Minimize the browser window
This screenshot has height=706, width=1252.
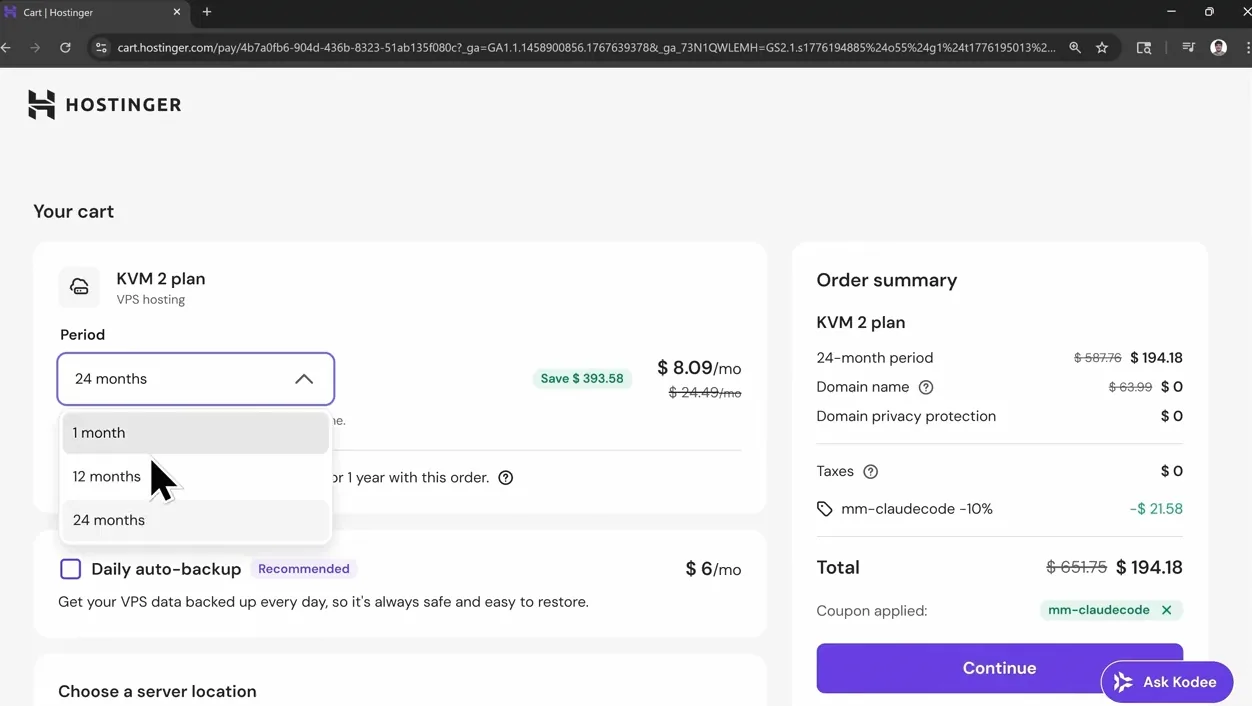(1171, 12)
